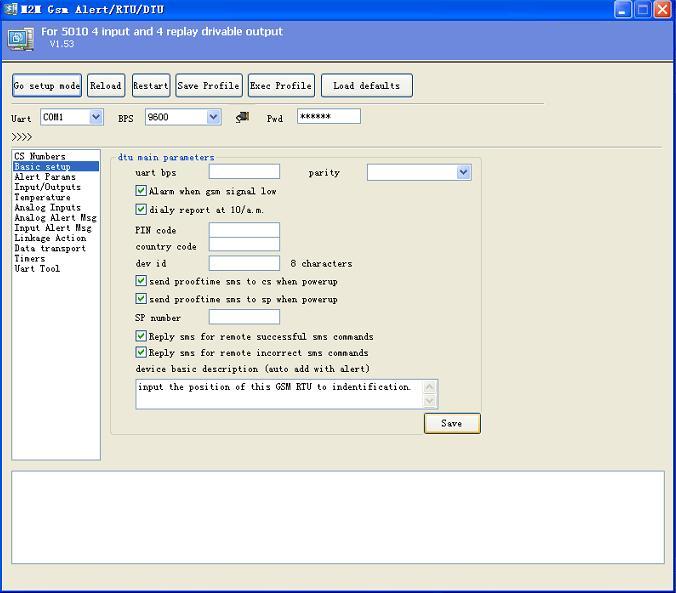
Task: Select Analog Alert Msg in the sidebar
Action: (x=55, y=218)
